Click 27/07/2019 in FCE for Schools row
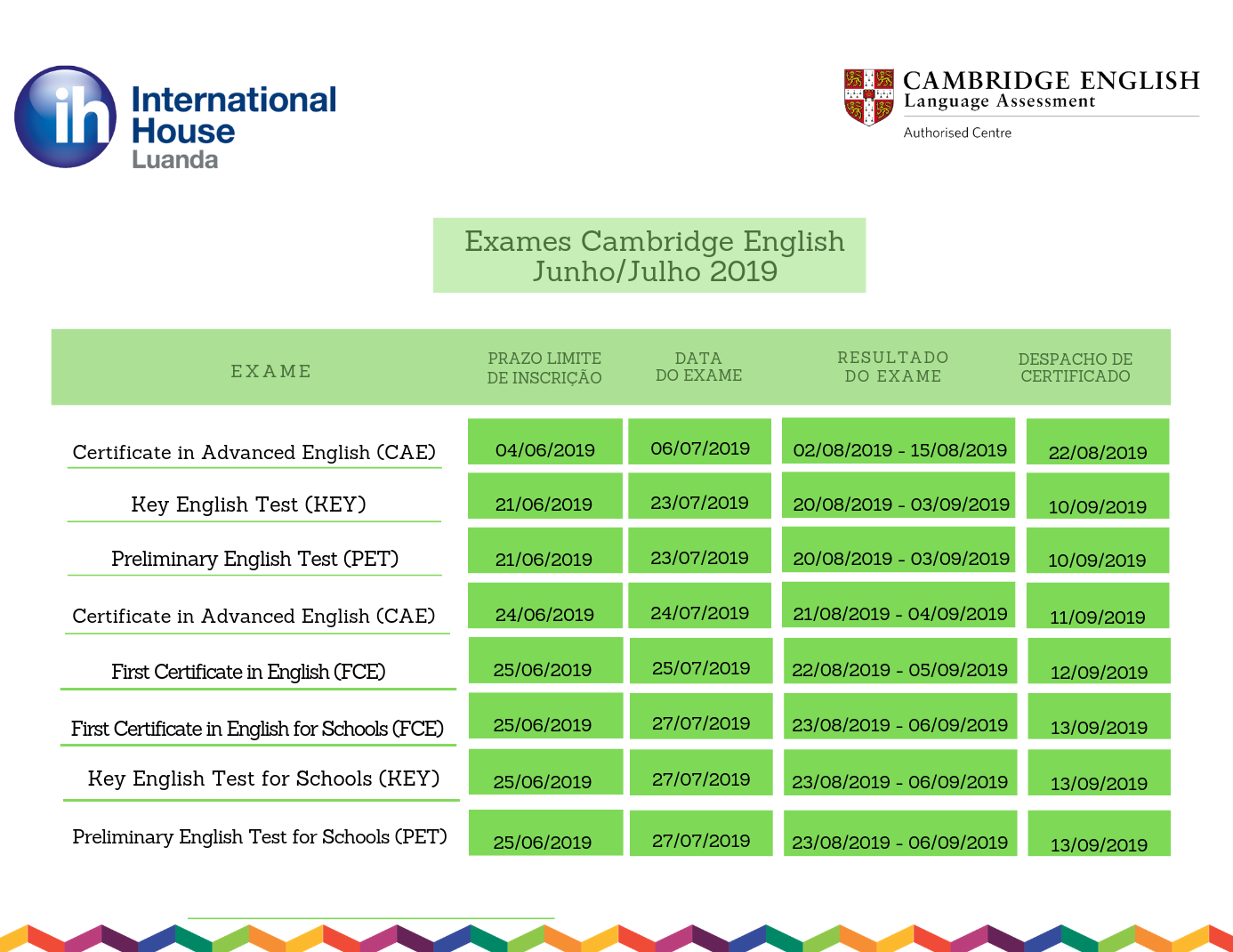 coord(701,716)
